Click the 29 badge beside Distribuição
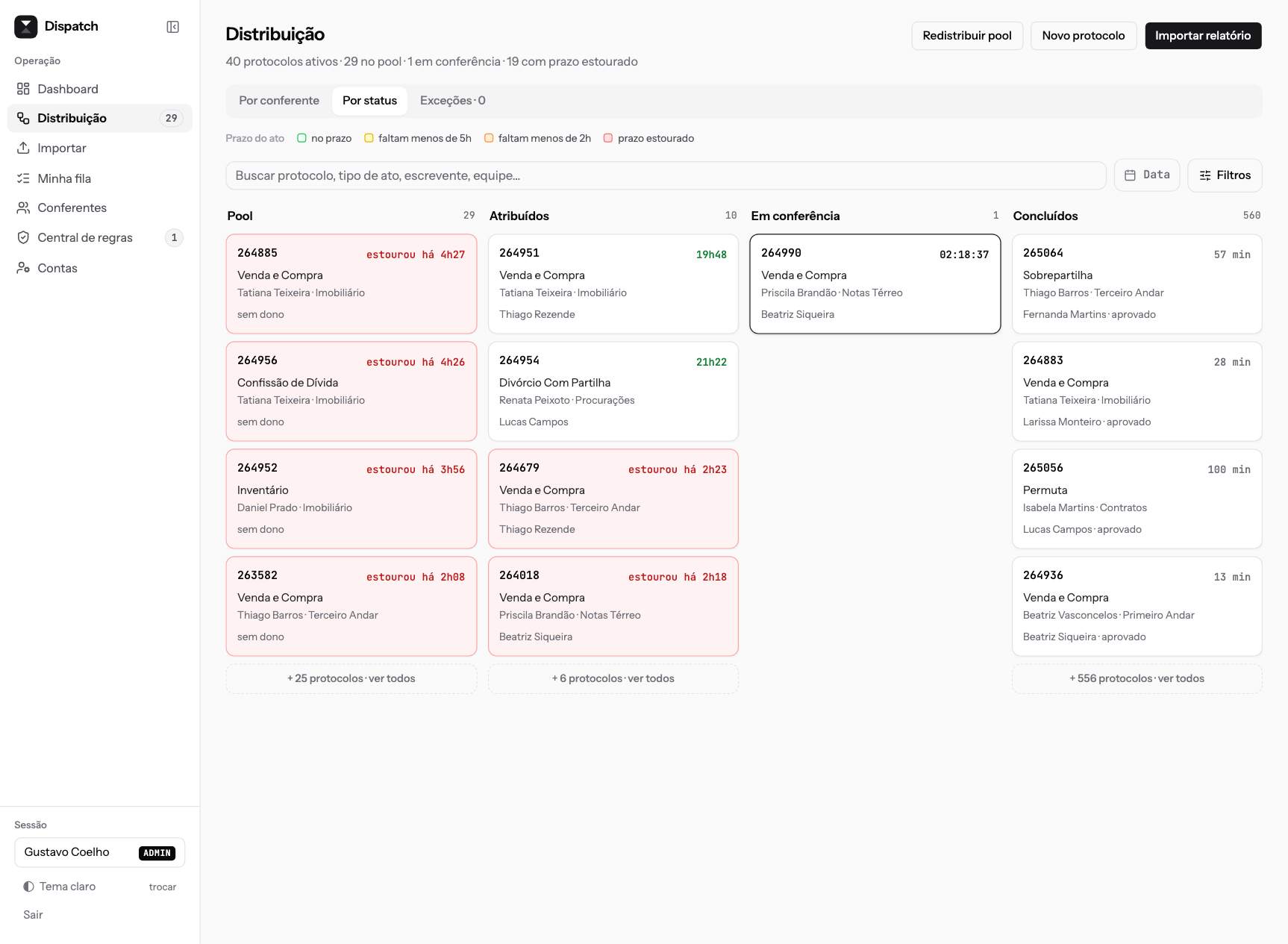1288x944 pixels. click(172, 118)
